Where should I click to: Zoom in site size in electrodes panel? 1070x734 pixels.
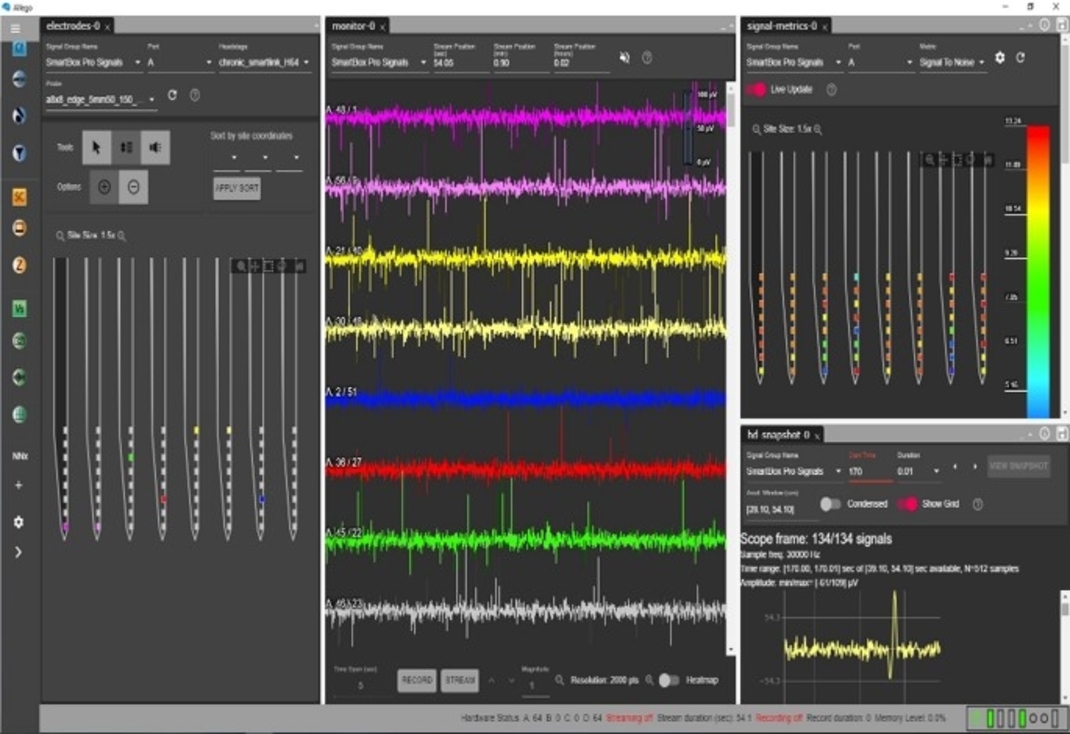(122, 236)
